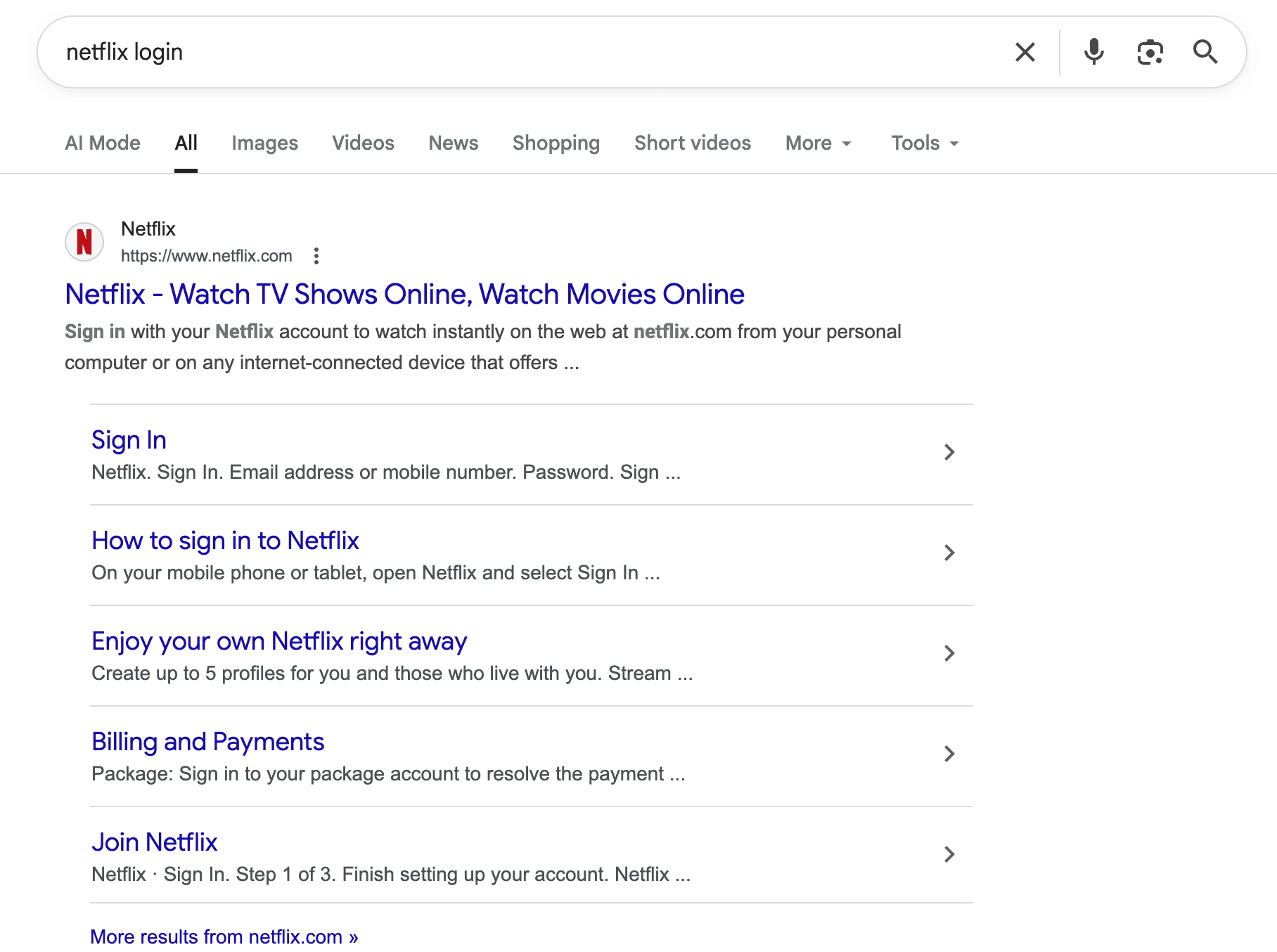Image resolution: width=1277 pixels, height=952 pixels.
Task: Click the magnifying glass search icon
Action: [1206, 51]
